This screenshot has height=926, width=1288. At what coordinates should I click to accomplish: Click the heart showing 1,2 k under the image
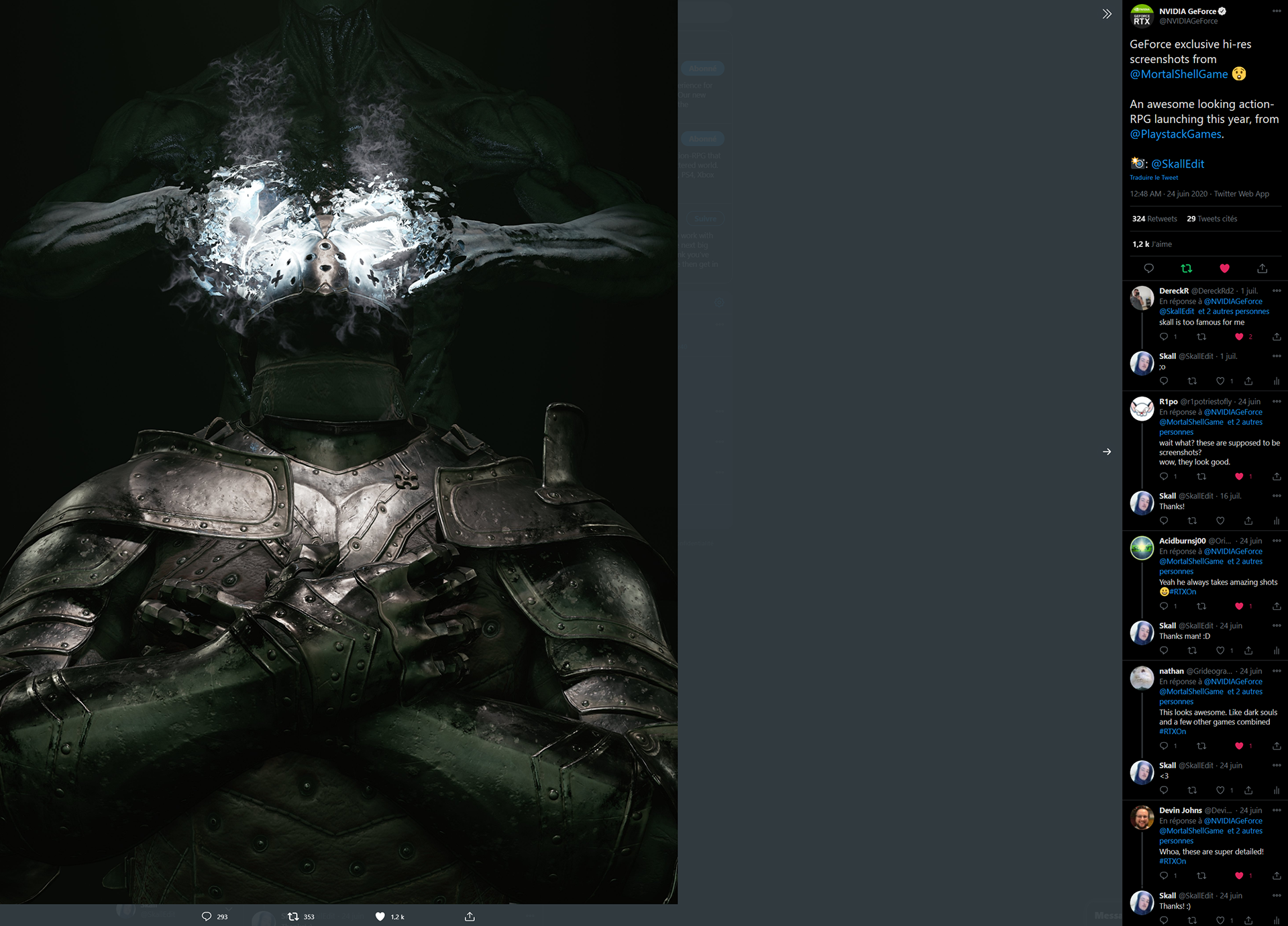[380, 917]
